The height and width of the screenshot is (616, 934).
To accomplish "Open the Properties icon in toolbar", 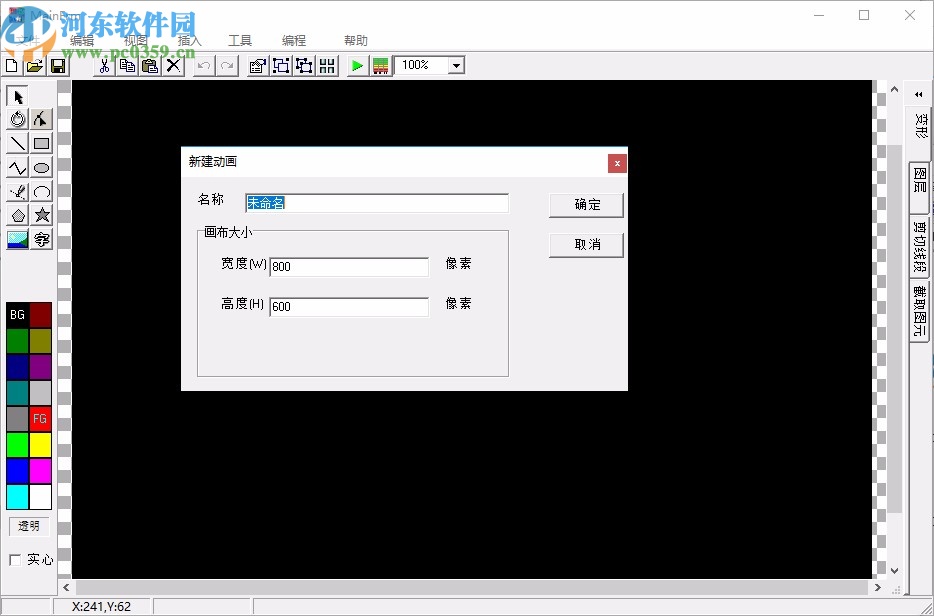I will click(x=257, y=66).
